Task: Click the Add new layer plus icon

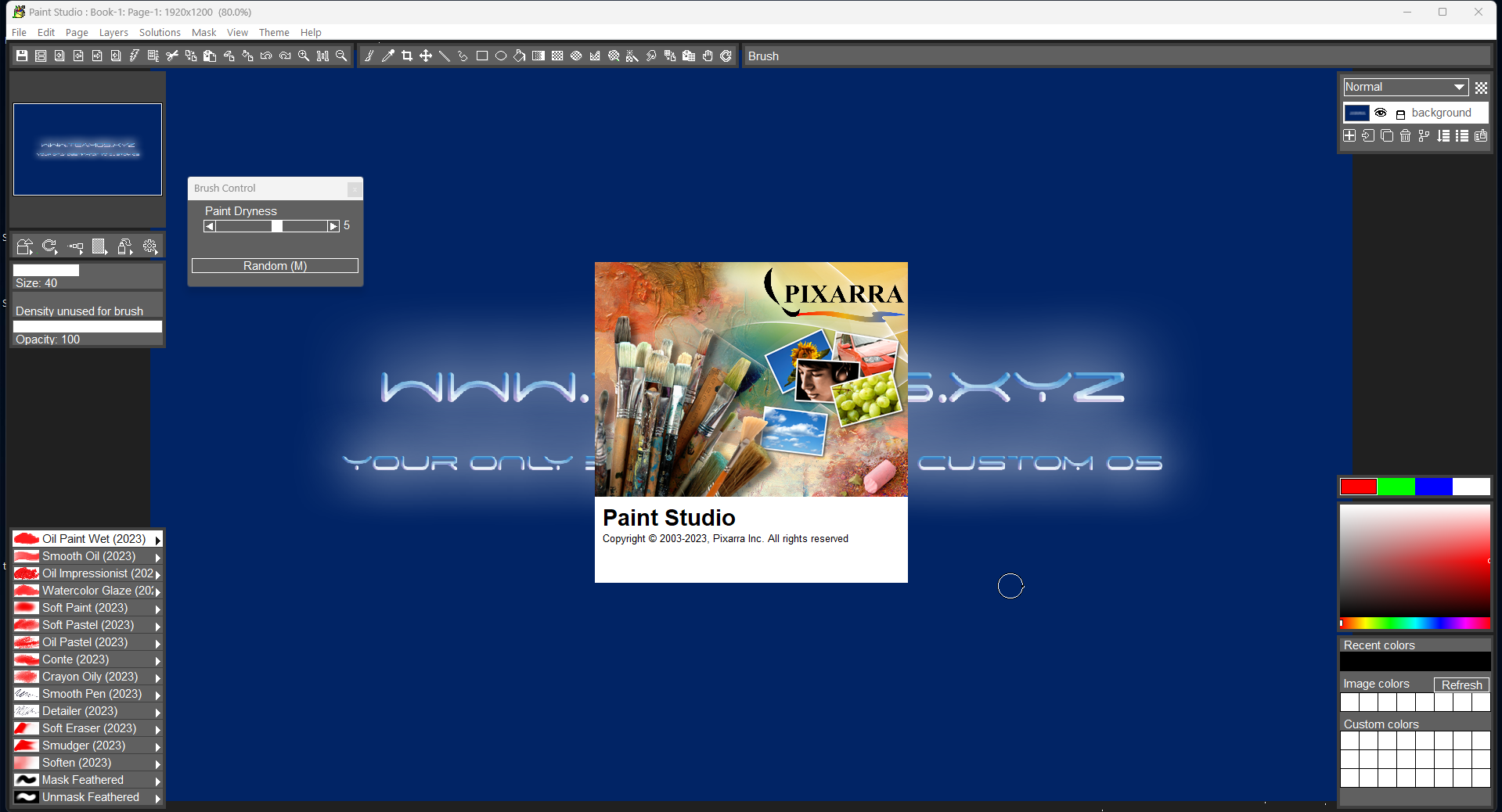Action: point(1349,135)
